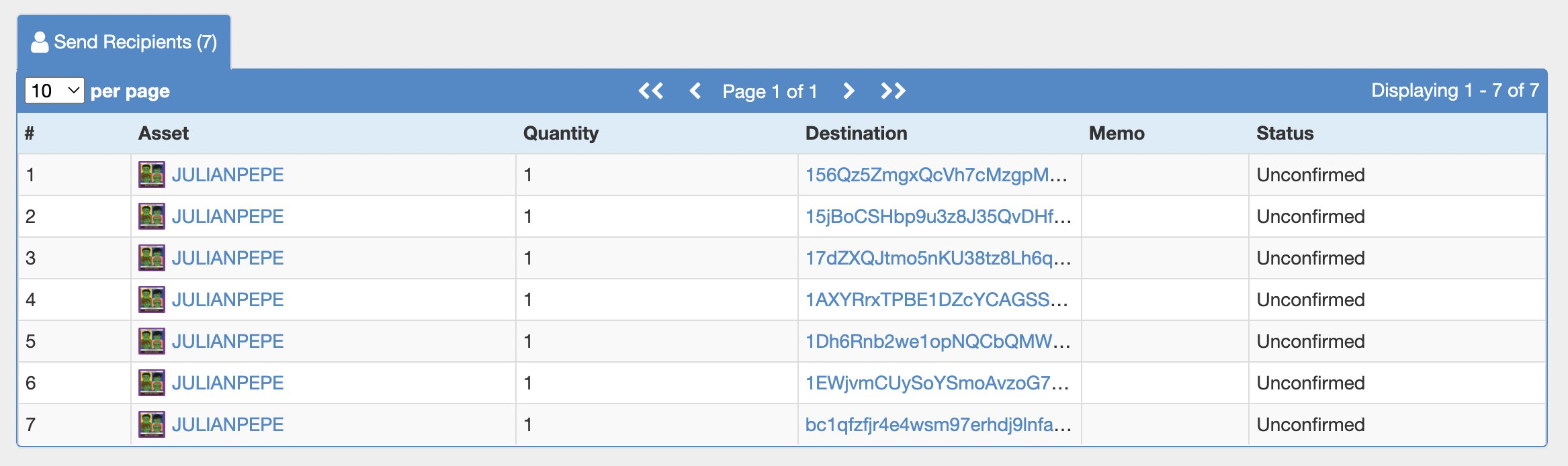Click the Asset column header

(163, 133)
